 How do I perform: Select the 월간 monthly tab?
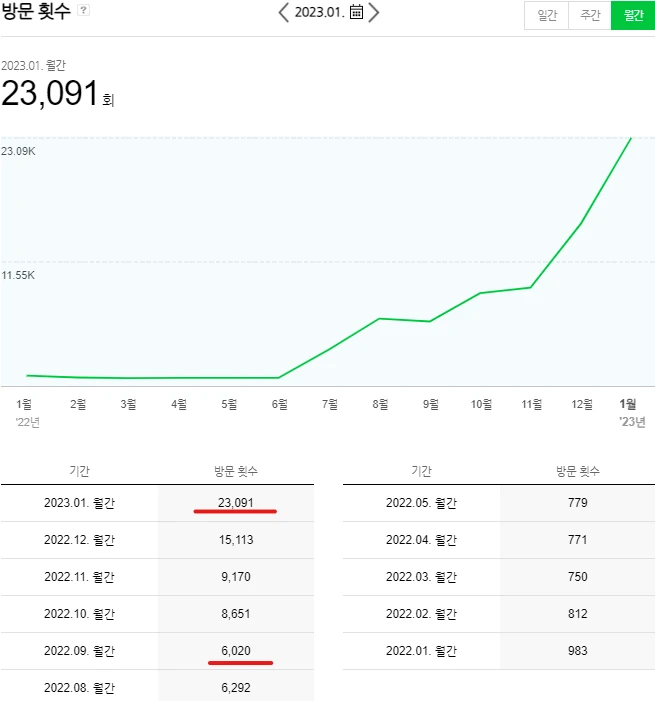pyautogui.click(x=632, y=16)
